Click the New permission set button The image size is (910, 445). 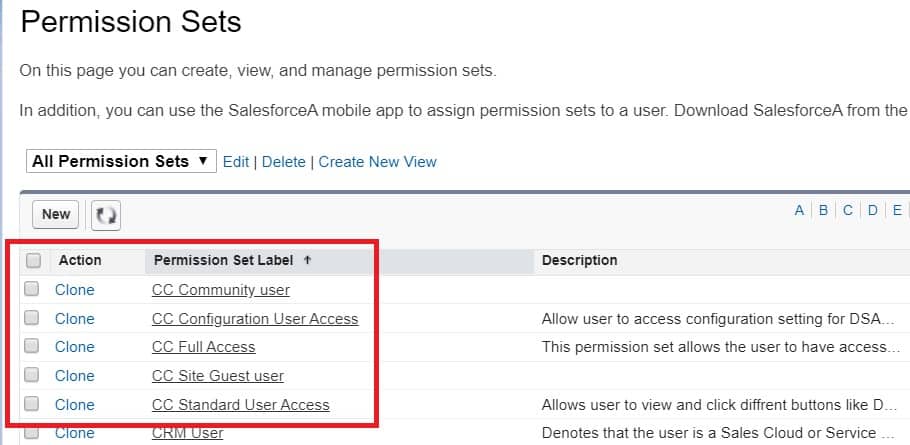(x=56, y=214)
